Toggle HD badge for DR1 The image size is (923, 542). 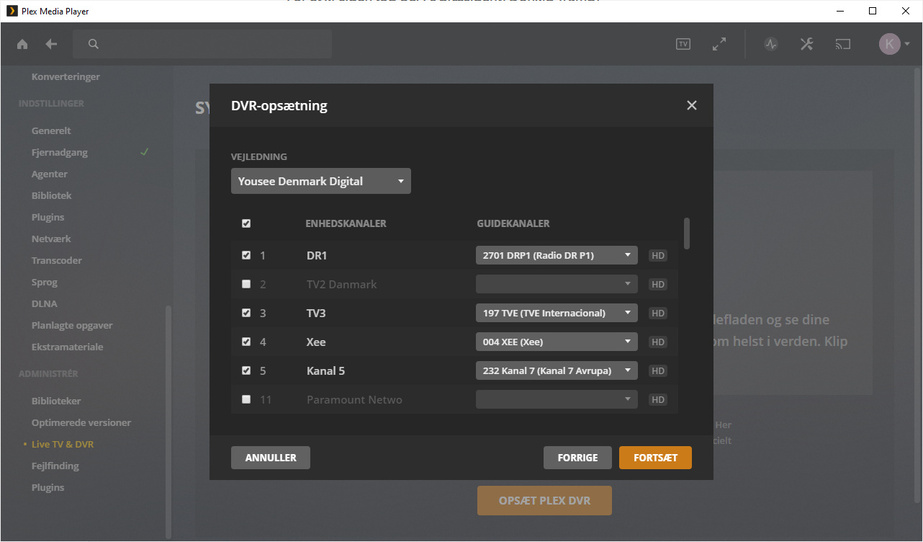[x=658, y=255]
